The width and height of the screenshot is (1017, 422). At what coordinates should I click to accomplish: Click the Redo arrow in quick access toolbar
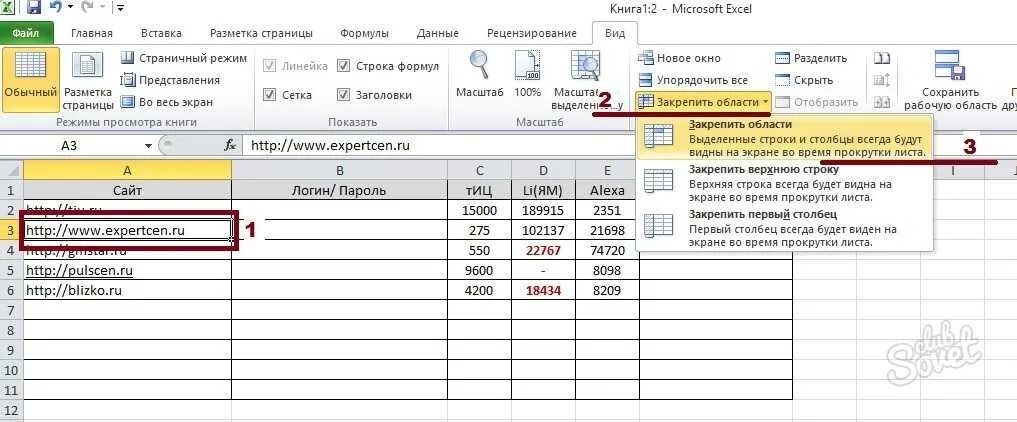click(86, 8)
